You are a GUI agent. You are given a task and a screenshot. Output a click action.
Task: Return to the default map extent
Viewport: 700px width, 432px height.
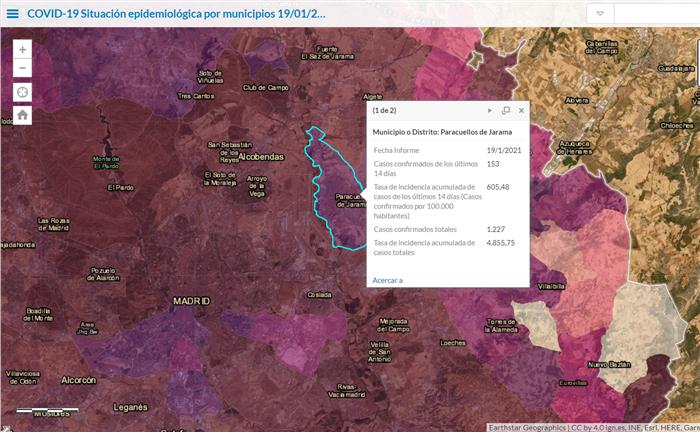23,115
